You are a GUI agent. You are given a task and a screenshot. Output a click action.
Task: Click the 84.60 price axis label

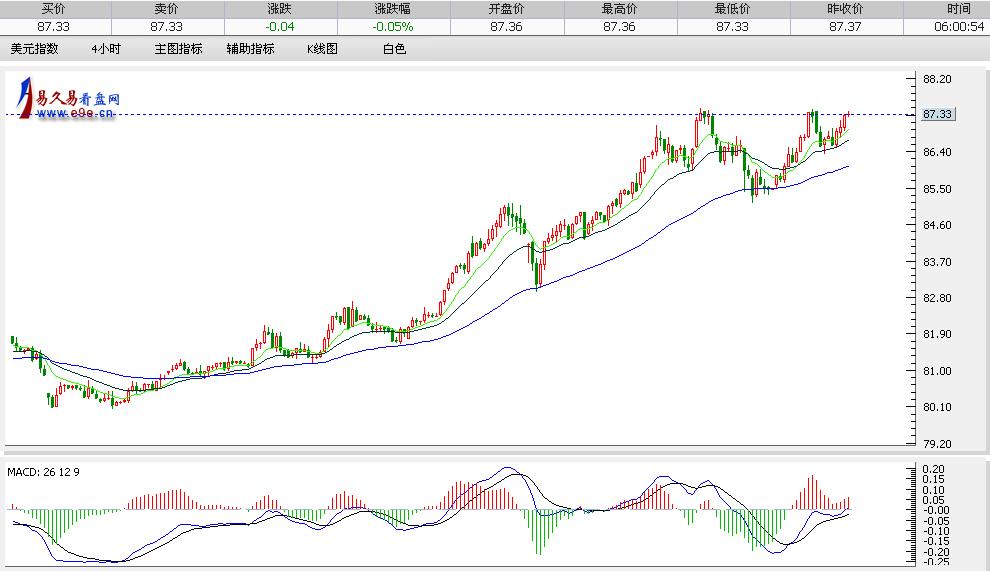coord(937,225)
